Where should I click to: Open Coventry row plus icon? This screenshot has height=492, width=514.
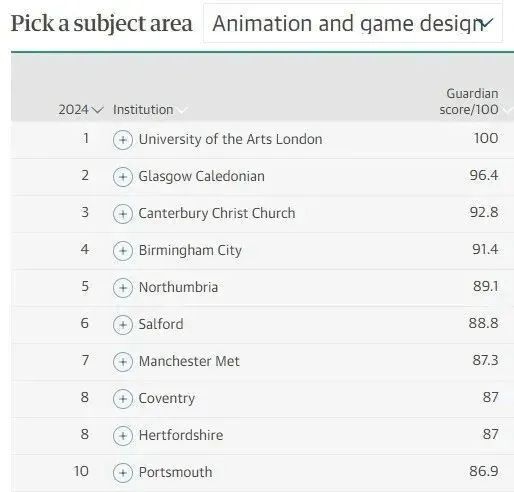coord(123,399)
